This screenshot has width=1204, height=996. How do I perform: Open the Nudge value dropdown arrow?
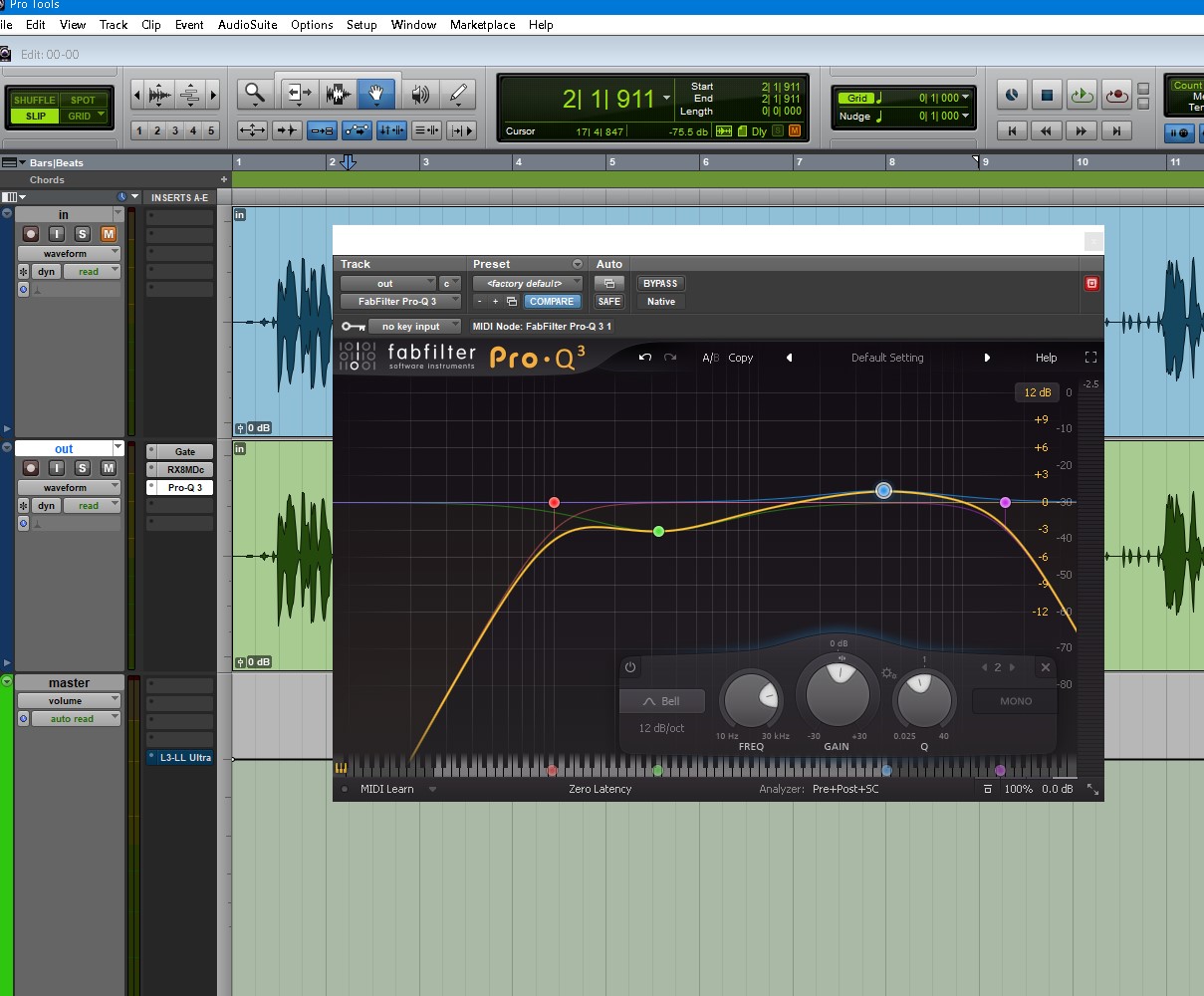(x=966, y=117)
